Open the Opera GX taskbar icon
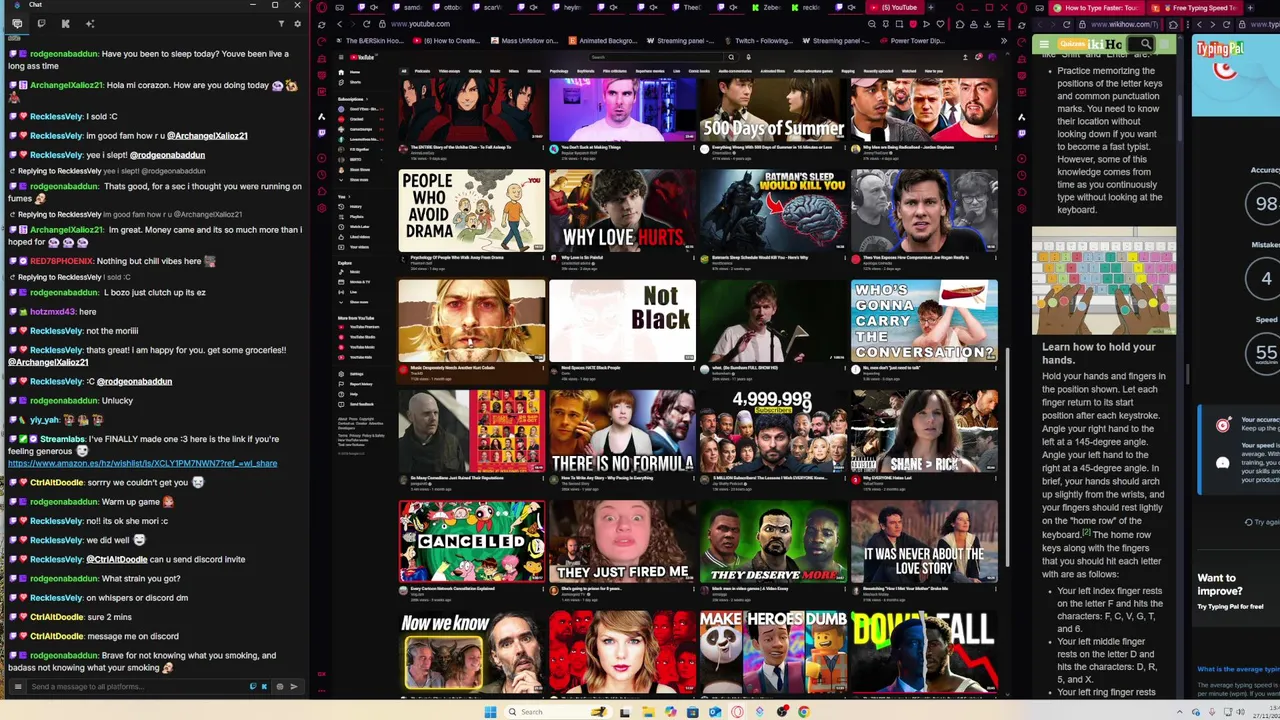 pyautogui.click(x=737, y=711)
